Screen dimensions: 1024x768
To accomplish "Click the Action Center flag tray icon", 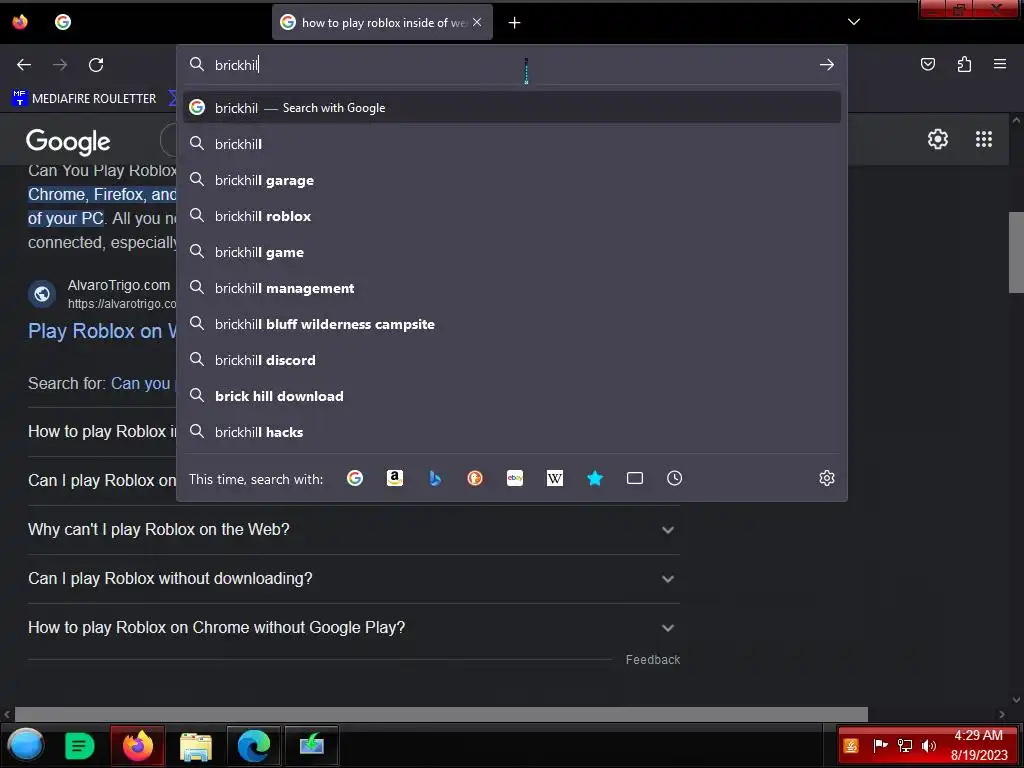I will click(x=880, y=745).
